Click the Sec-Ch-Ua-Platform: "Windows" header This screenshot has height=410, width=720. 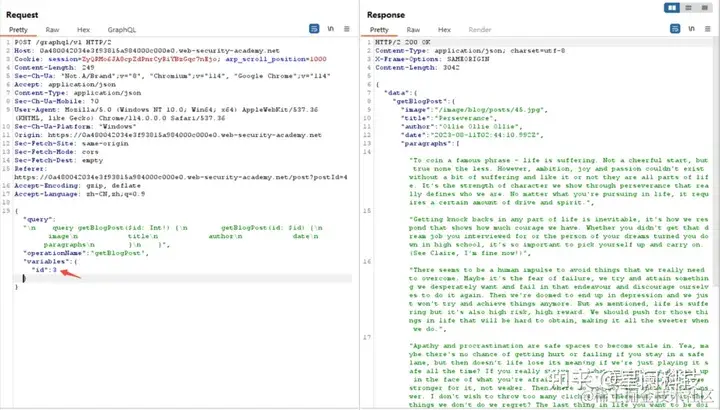pos(75,127)
